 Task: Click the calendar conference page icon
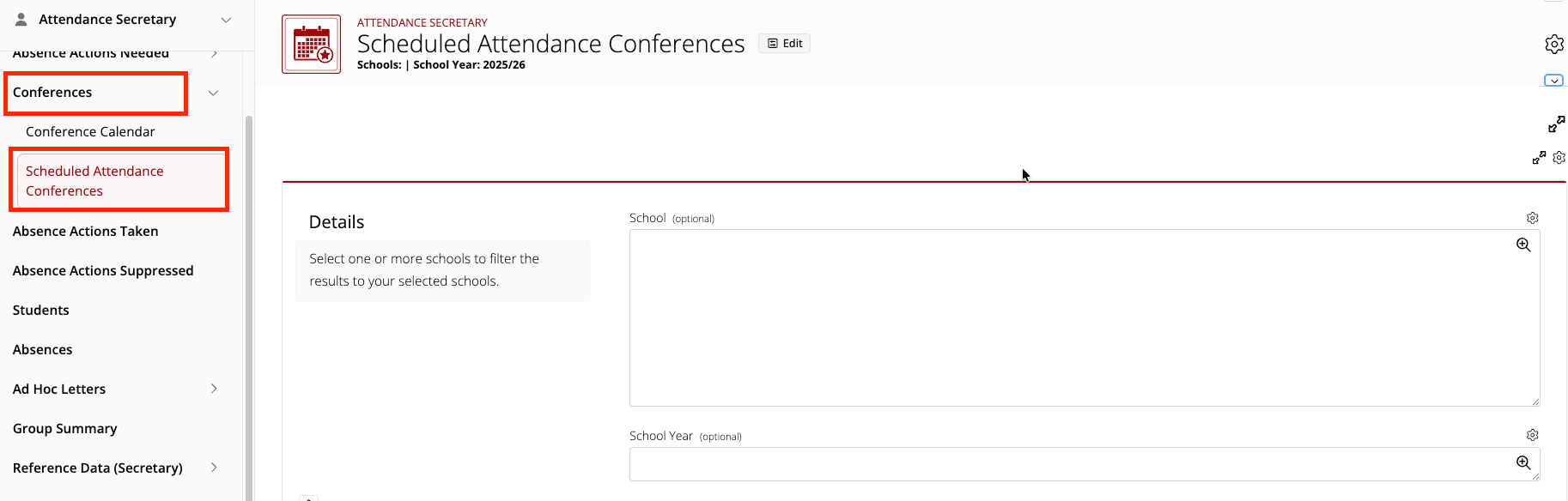click(x=311, y=44)
